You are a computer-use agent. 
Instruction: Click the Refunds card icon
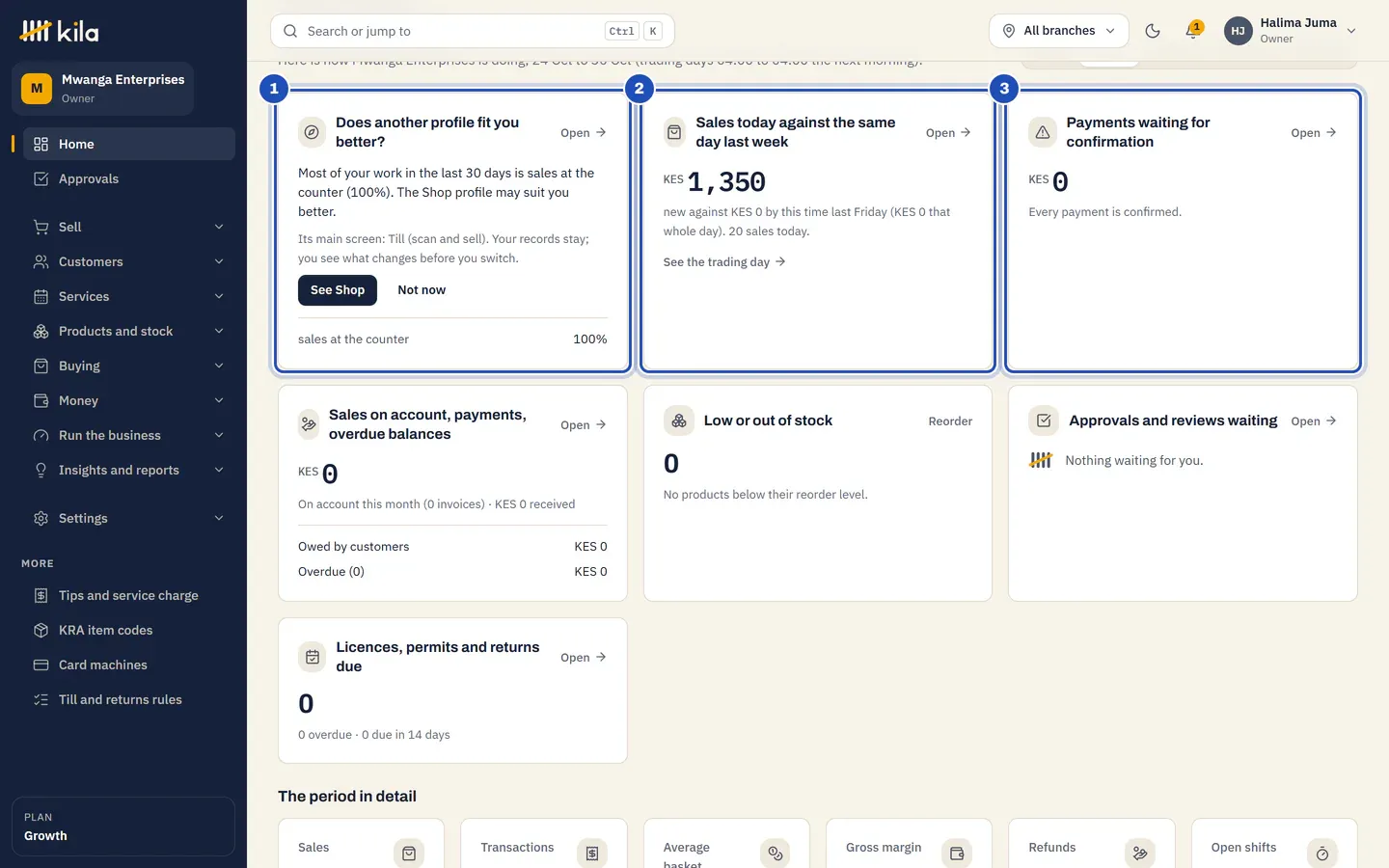click(1140, 854)
